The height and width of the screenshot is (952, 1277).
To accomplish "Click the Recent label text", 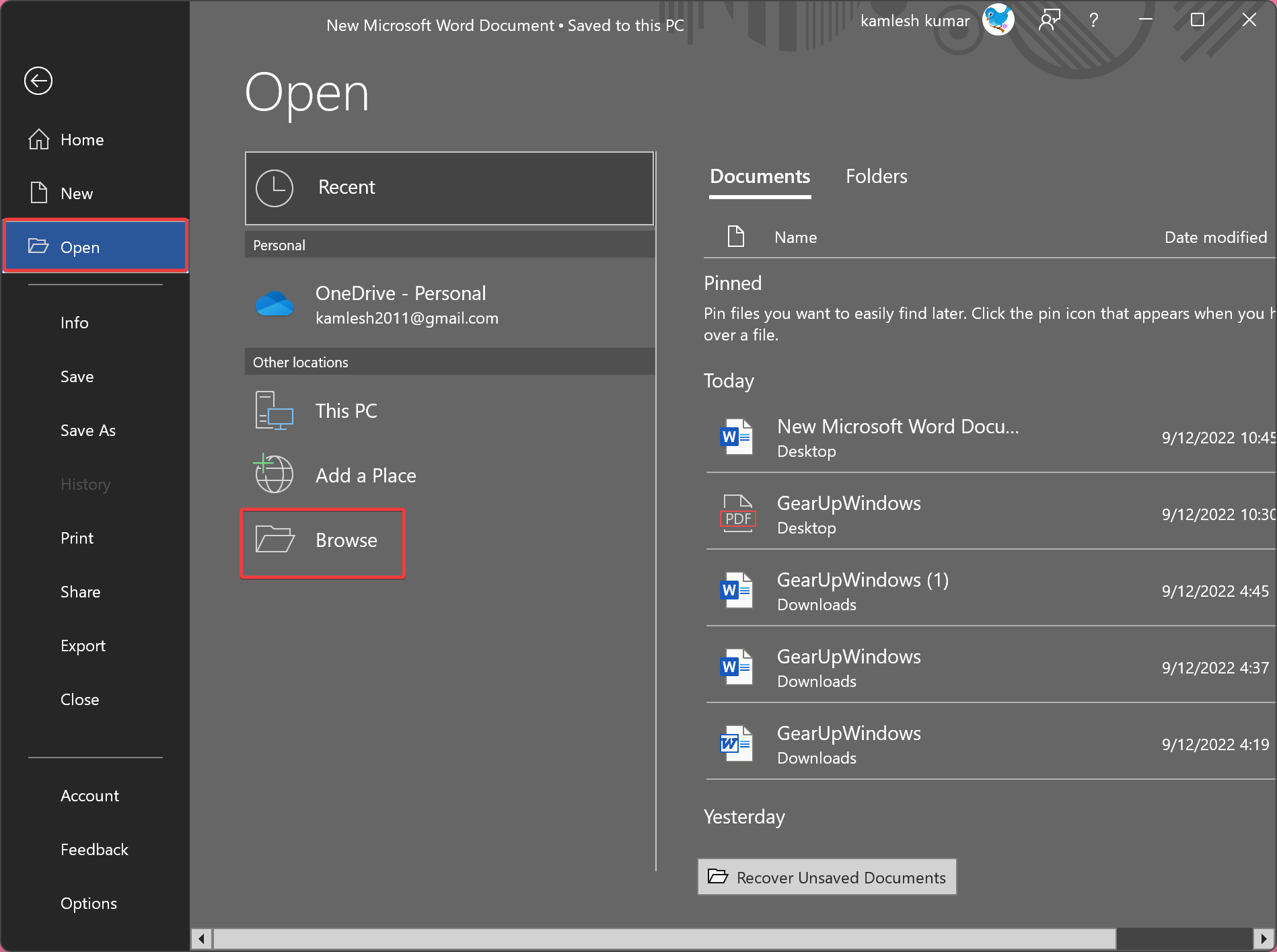I will point(346,187).
